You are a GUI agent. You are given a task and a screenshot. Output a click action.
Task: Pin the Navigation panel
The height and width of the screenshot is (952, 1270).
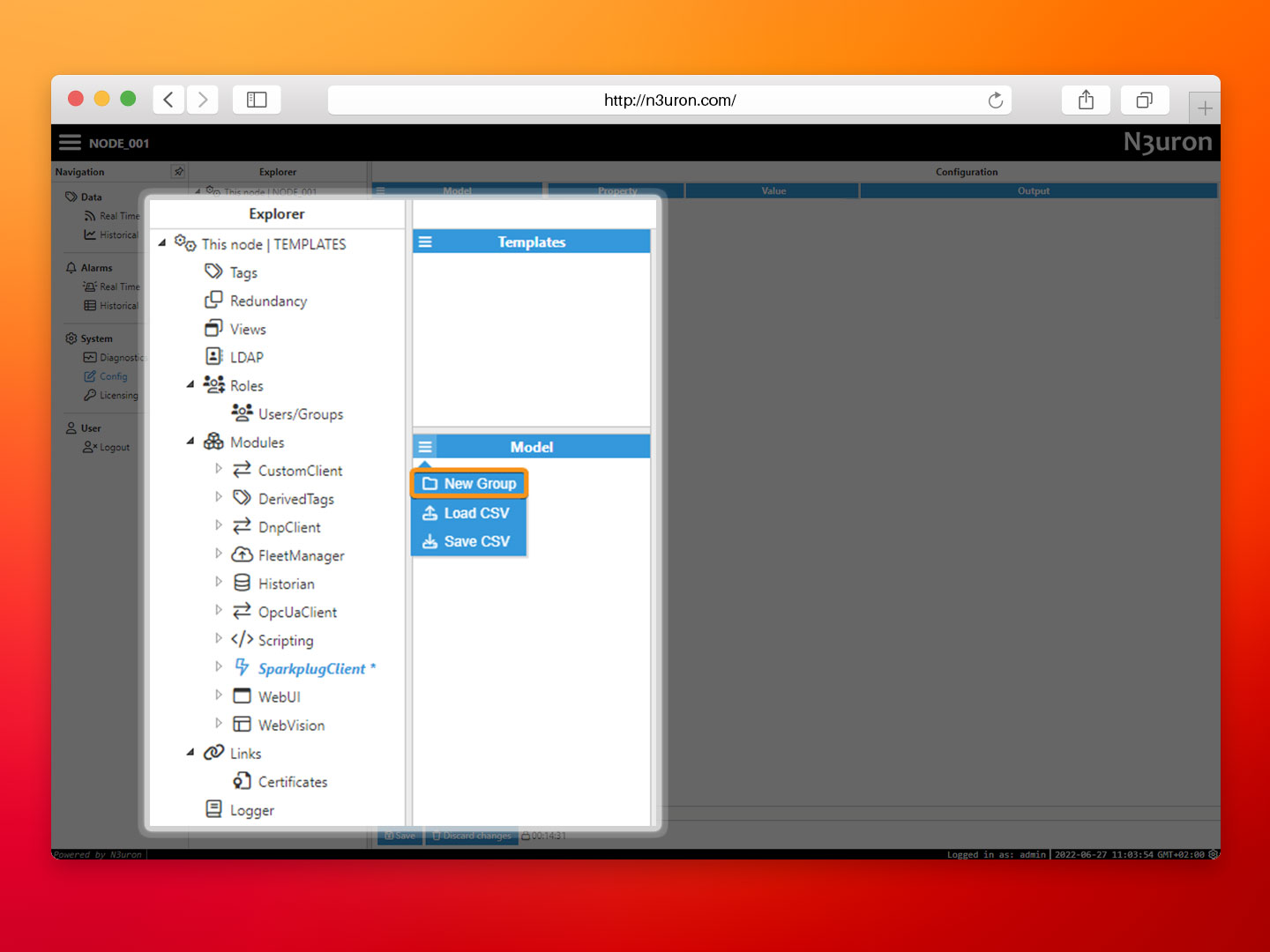point(178,171)
